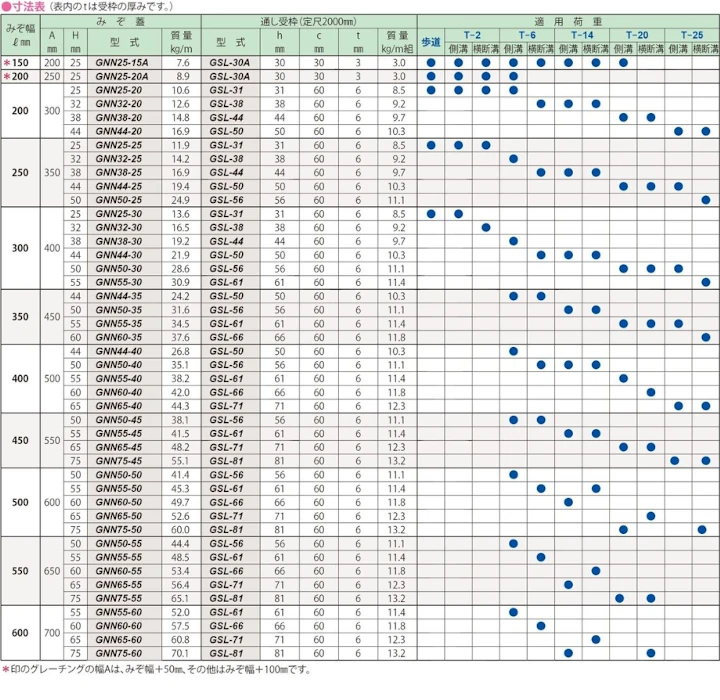Click the groove width 500 cell
Viewport: 720px width, 700px height.
pyautogui.click(x=20, y=502)
